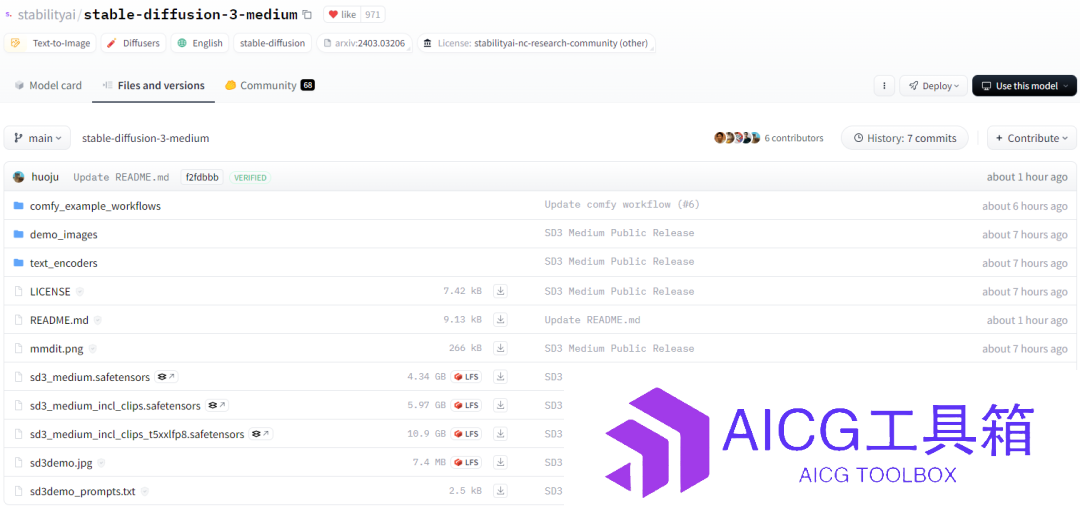Screen dimensions: 1080x508
Task: Switch to the Model card tab
Action: point(48,85)
